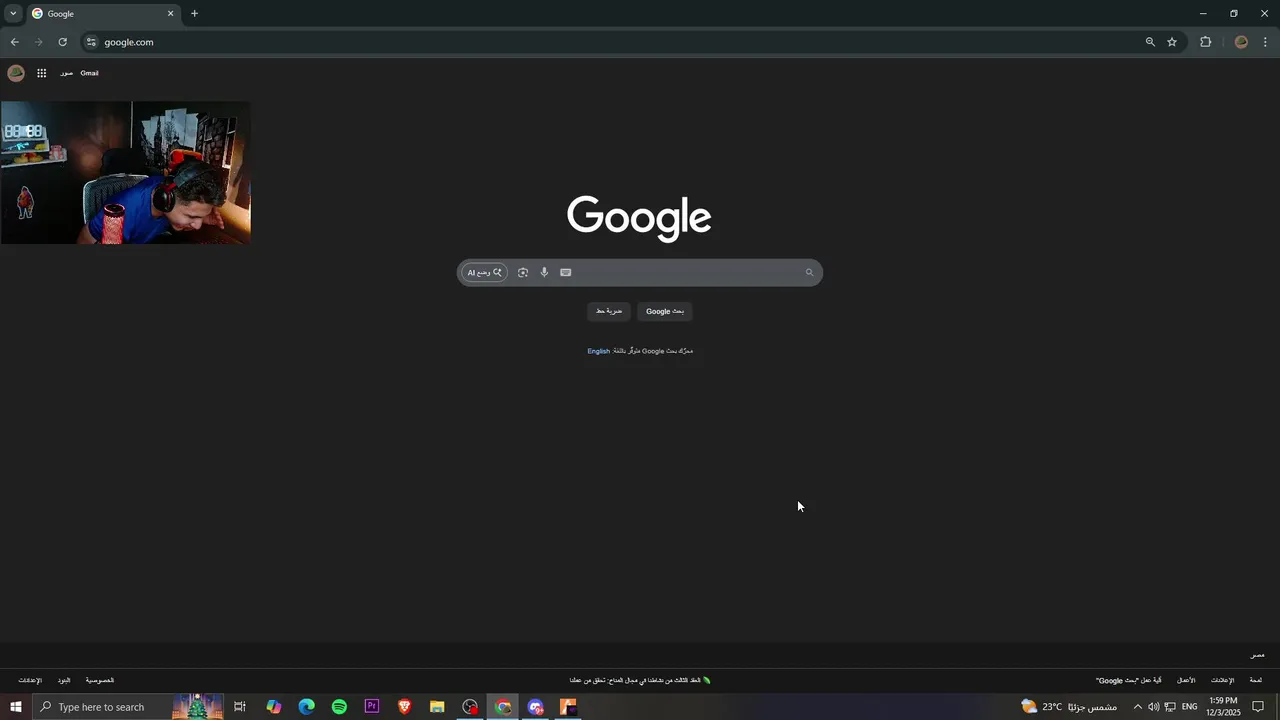Reload the current page
1280x720 pixels.
point(62,42)
